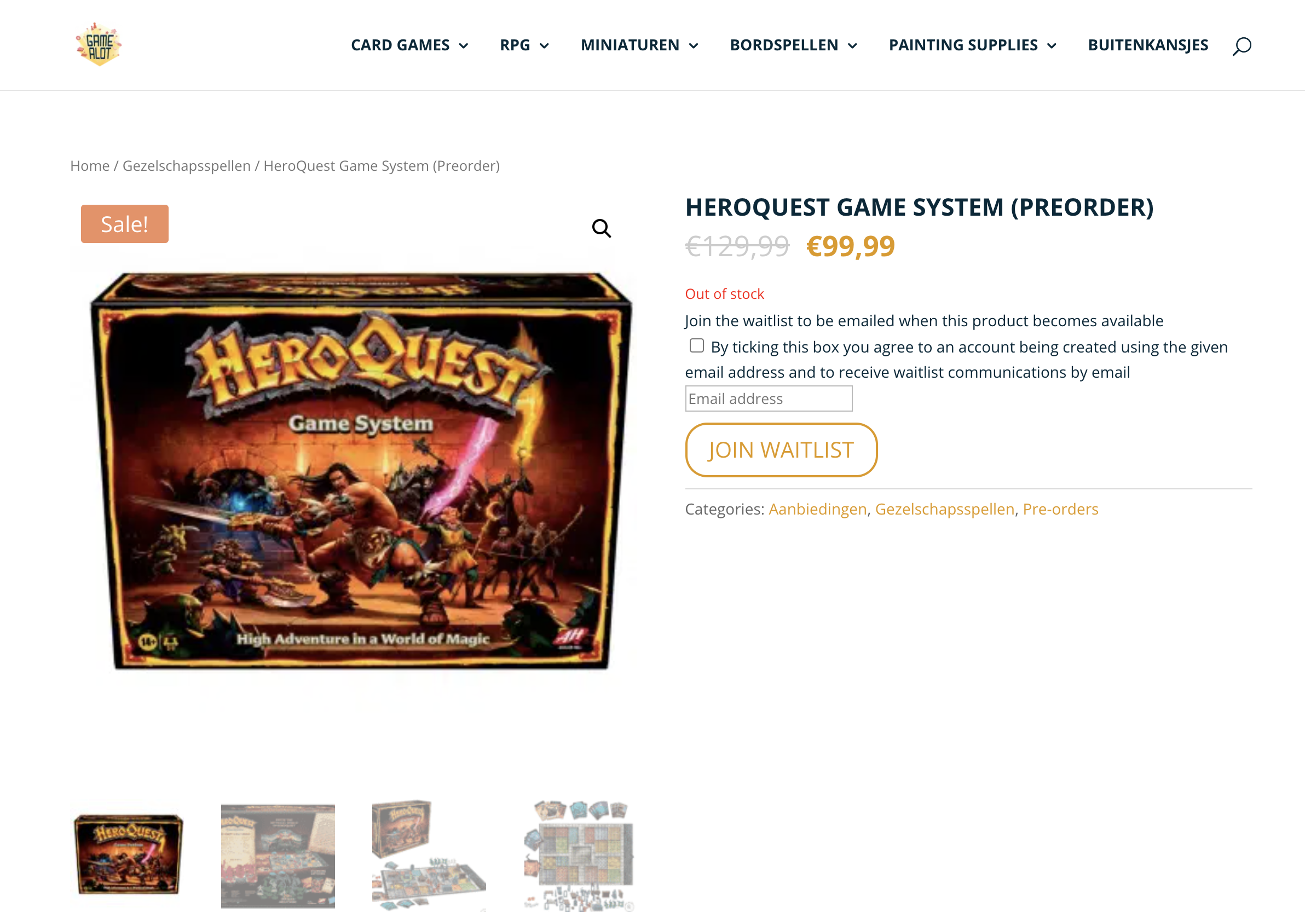Open the Painting Supplies menu
This screenshot has height=924, width=1305.
tap(972, 45)
